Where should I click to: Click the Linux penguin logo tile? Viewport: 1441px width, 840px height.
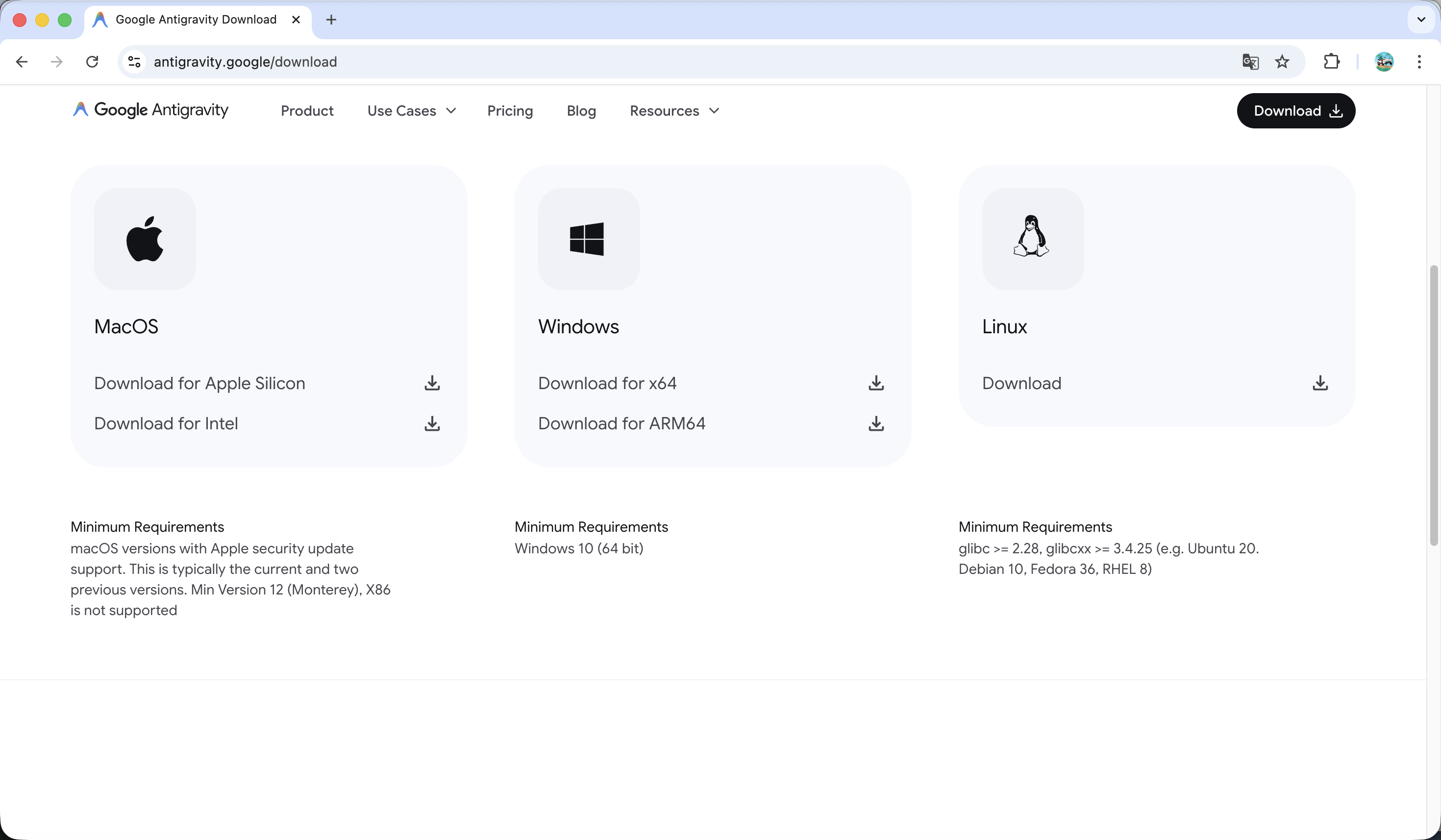point(1032,239)
